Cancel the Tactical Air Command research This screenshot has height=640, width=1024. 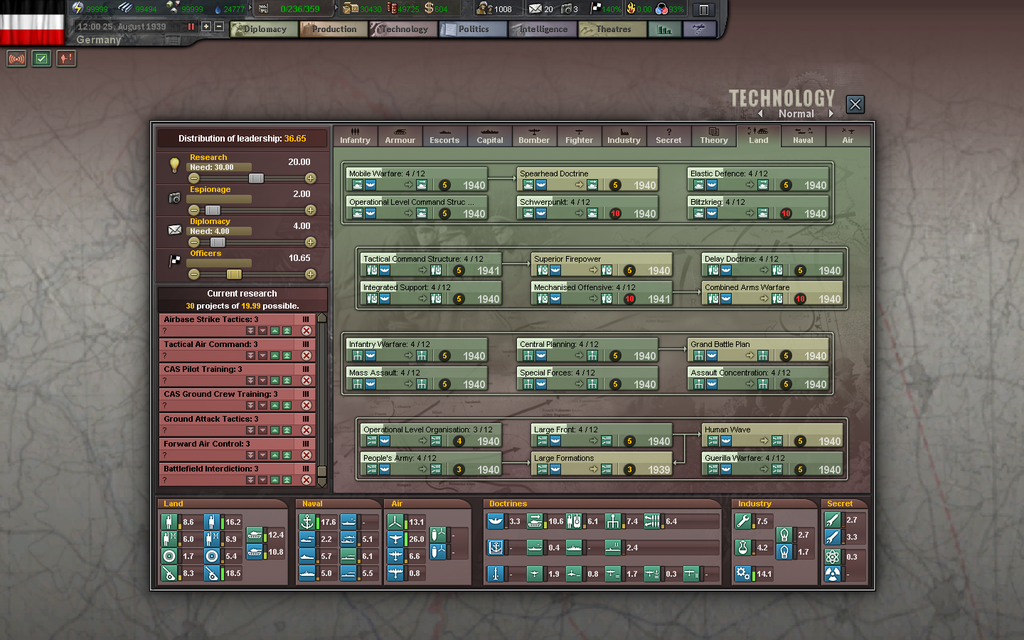[306, 356]
